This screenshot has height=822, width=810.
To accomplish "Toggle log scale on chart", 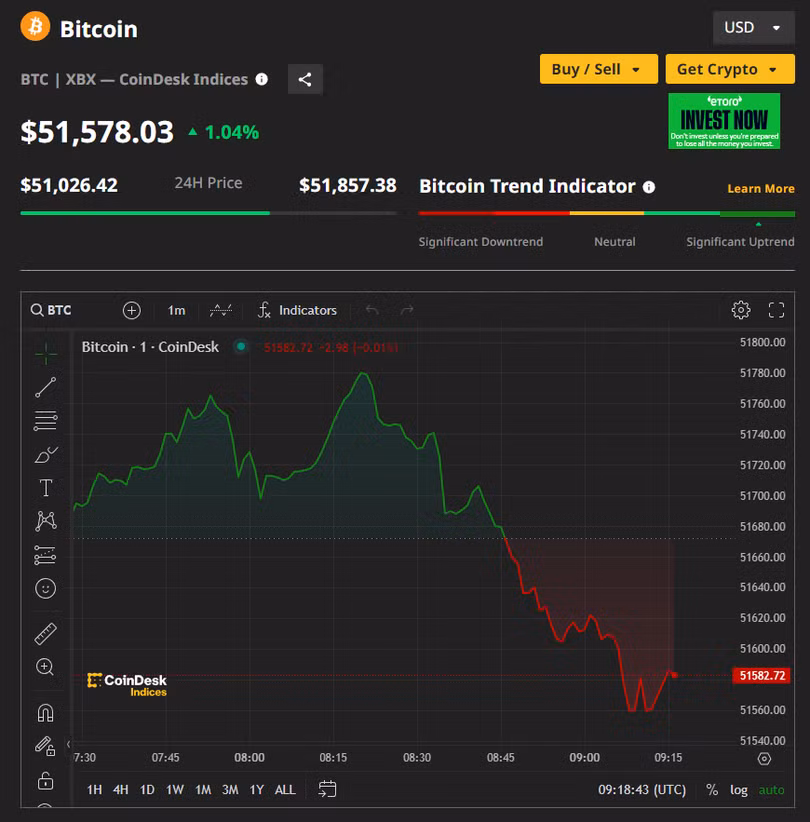I will [x=738, y=789].
